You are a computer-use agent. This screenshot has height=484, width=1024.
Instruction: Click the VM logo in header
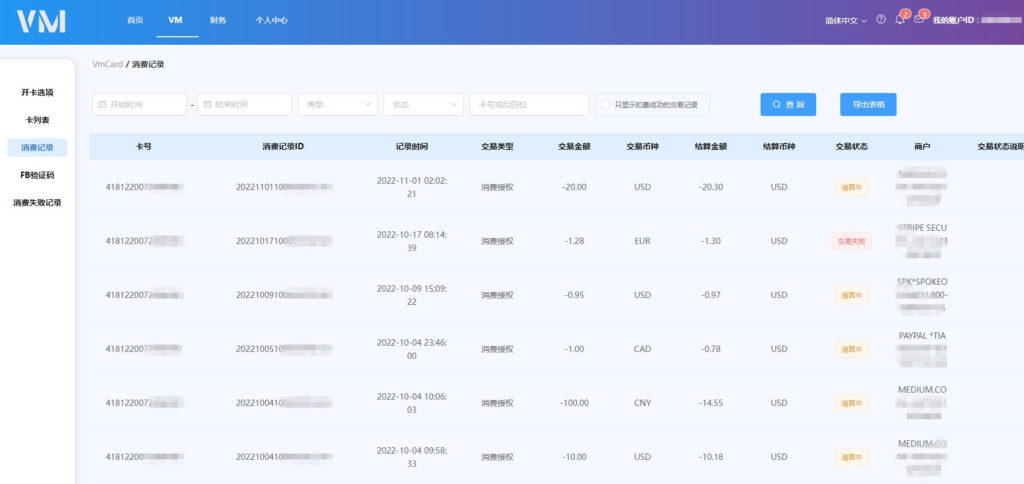[x=41, y=21]
